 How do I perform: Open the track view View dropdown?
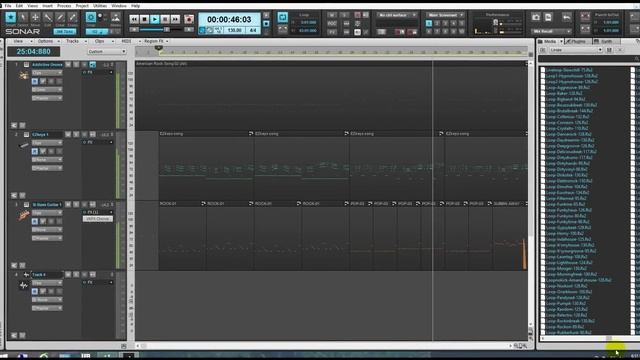click(x=22, y=41)
